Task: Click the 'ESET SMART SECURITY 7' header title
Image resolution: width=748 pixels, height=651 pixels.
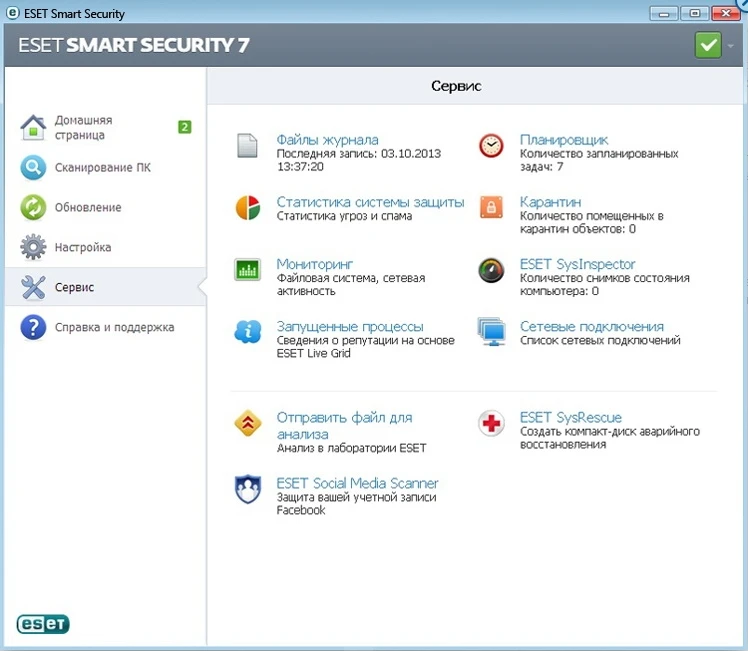Action: click(x=134, y=45)
